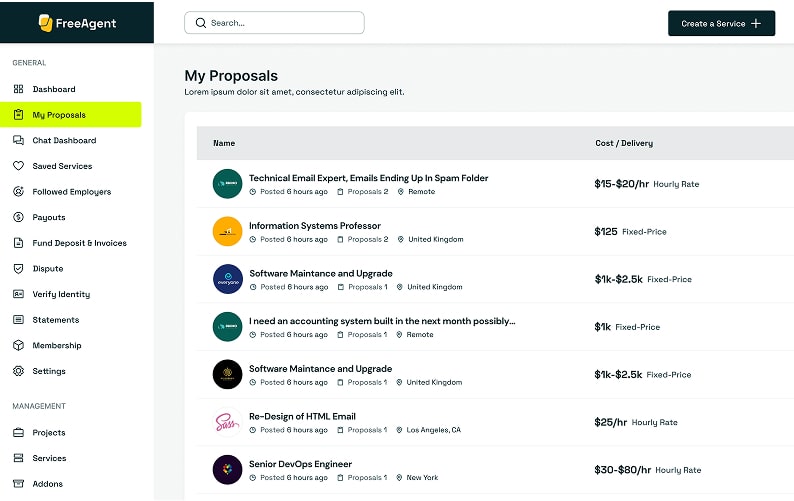Click the FreeAgent logo

(77, 22)
